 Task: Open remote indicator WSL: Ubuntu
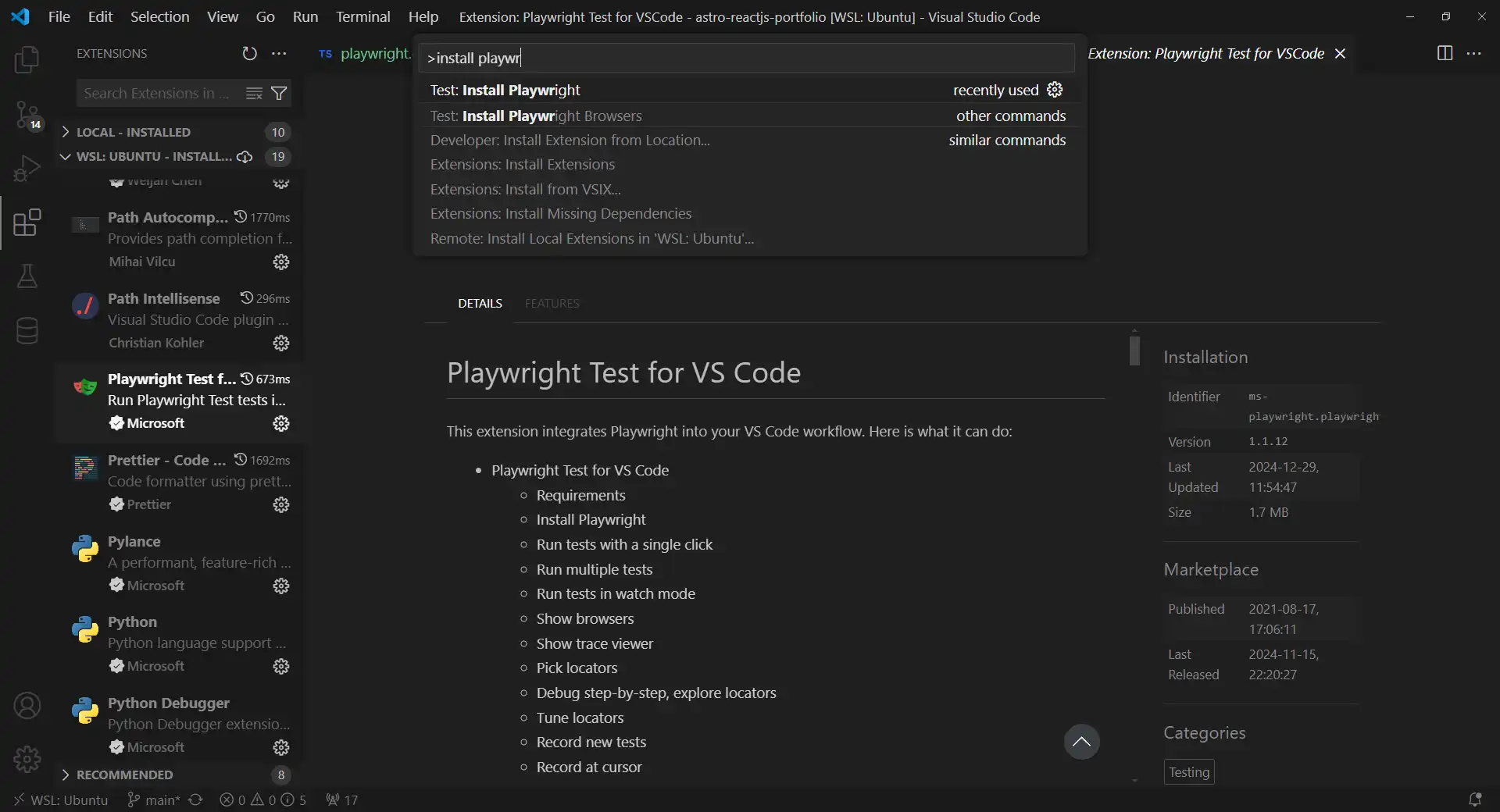(x=61, y=800)
